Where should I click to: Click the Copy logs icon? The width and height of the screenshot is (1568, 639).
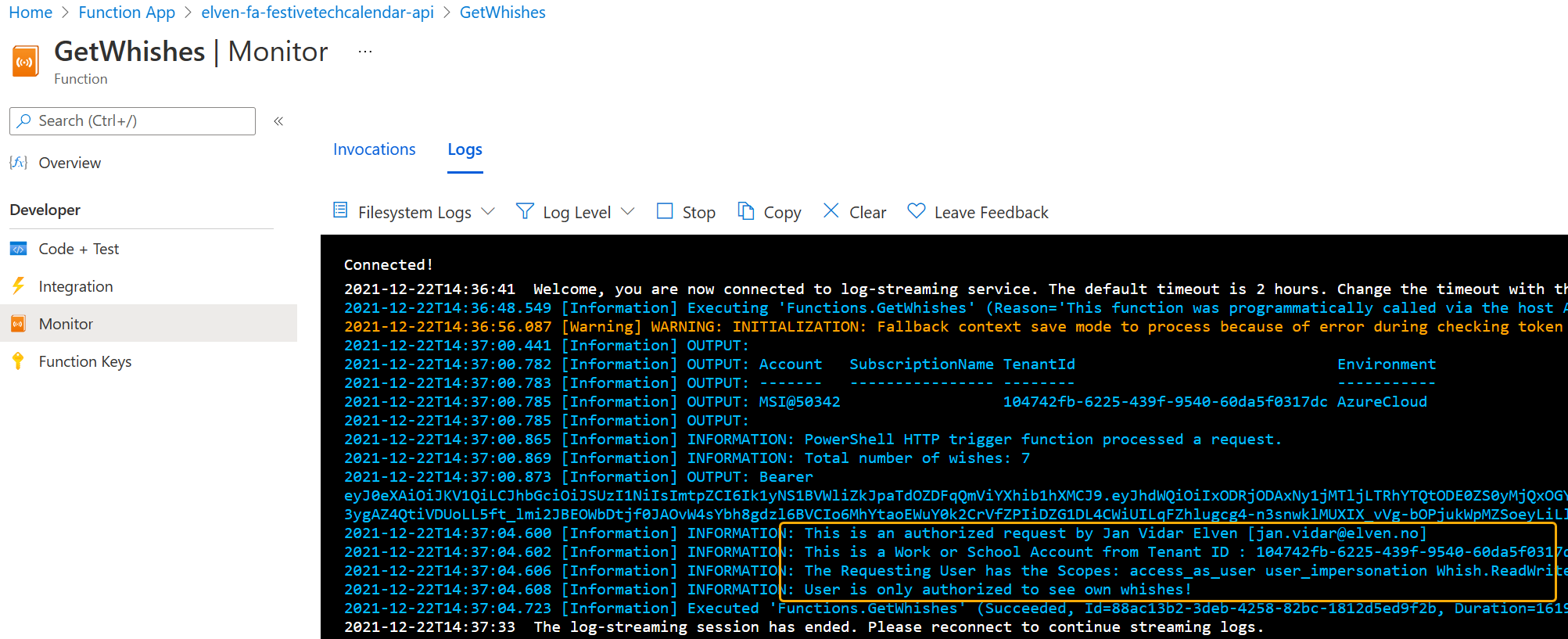(746, 211)
